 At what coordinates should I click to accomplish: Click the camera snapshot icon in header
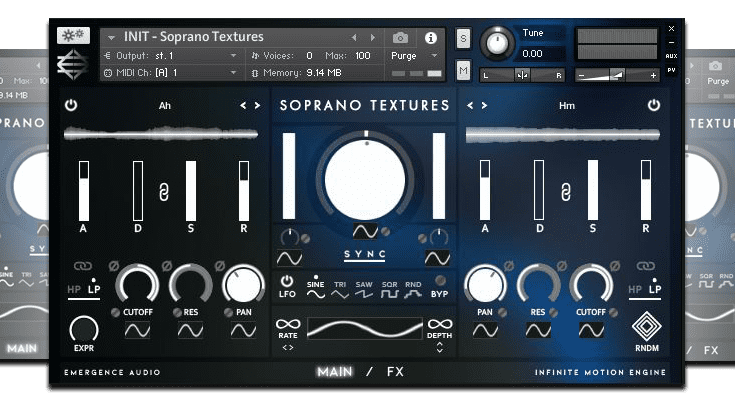point(400,38)
